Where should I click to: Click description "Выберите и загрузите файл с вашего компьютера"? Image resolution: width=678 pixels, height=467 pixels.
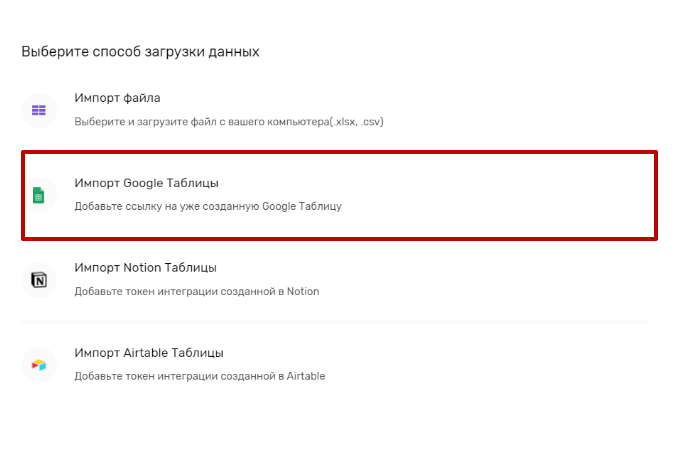click(x=202, y=122)
